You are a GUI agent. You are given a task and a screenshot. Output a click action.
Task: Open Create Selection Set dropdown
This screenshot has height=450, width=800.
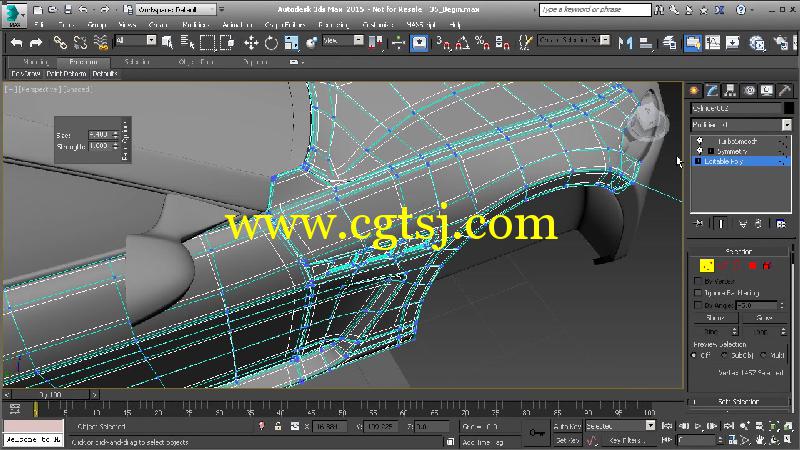(574, 40)
